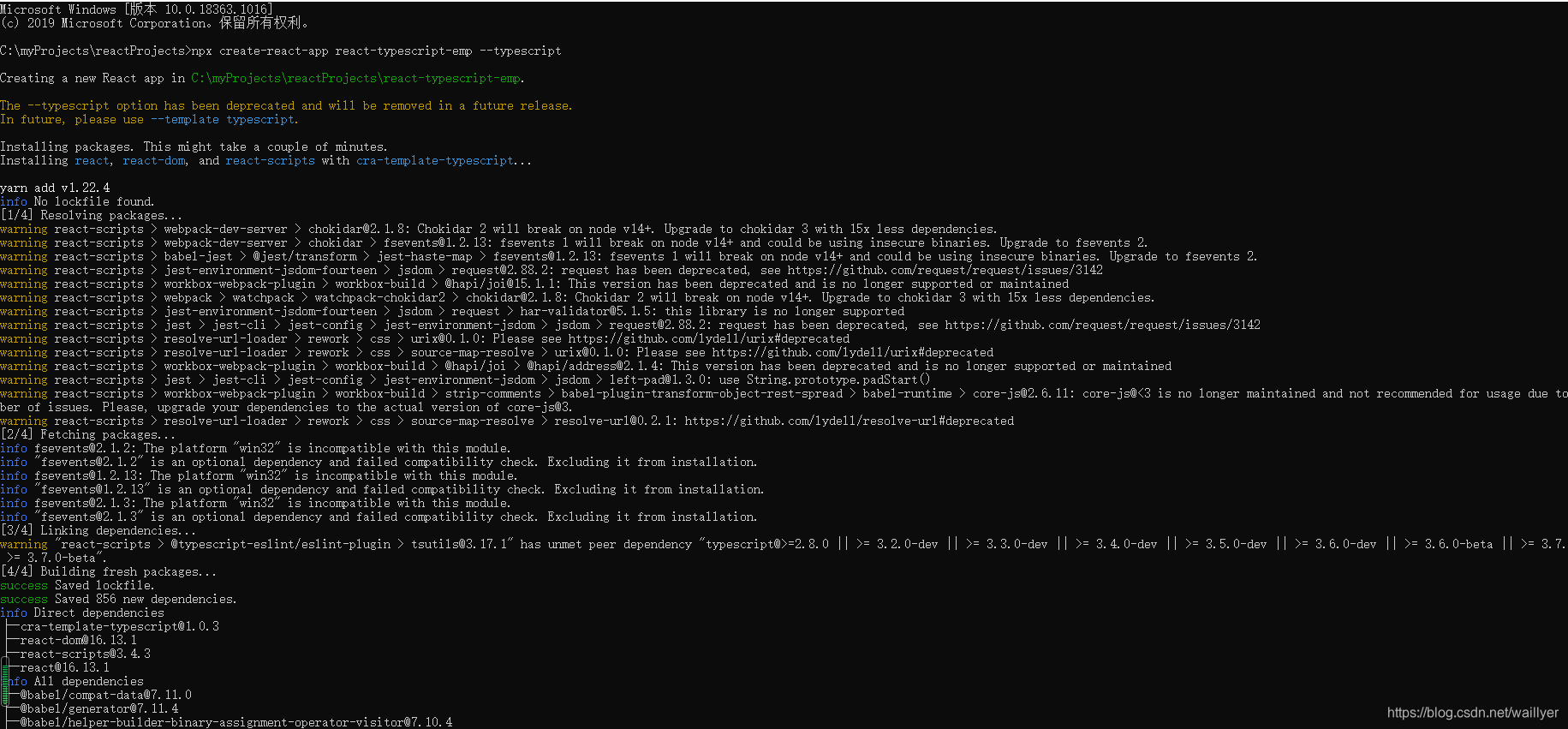1568x729 pixels.
Task: Click the "[1/4] Resolving packages..." step
Action: click(91, 215)
